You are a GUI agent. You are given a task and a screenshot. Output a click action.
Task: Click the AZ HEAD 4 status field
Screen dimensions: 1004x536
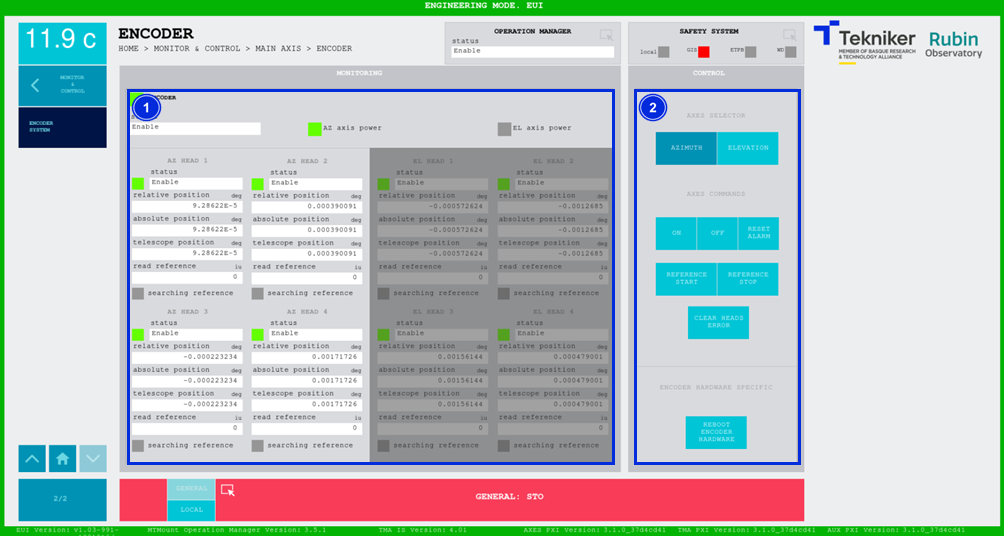click(316, 334)
